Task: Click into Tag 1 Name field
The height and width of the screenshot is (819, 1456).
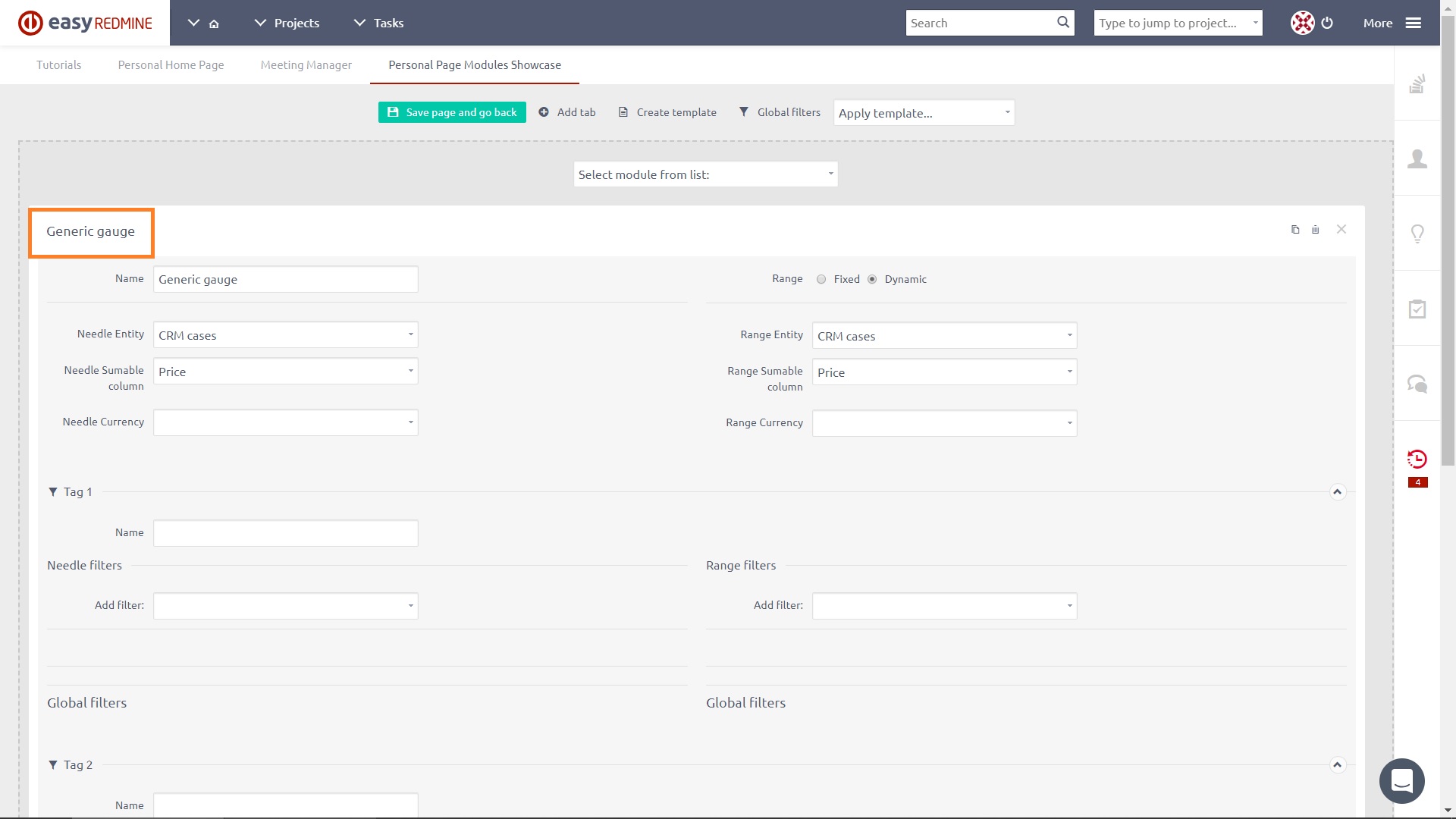Action: click(285, 533)
